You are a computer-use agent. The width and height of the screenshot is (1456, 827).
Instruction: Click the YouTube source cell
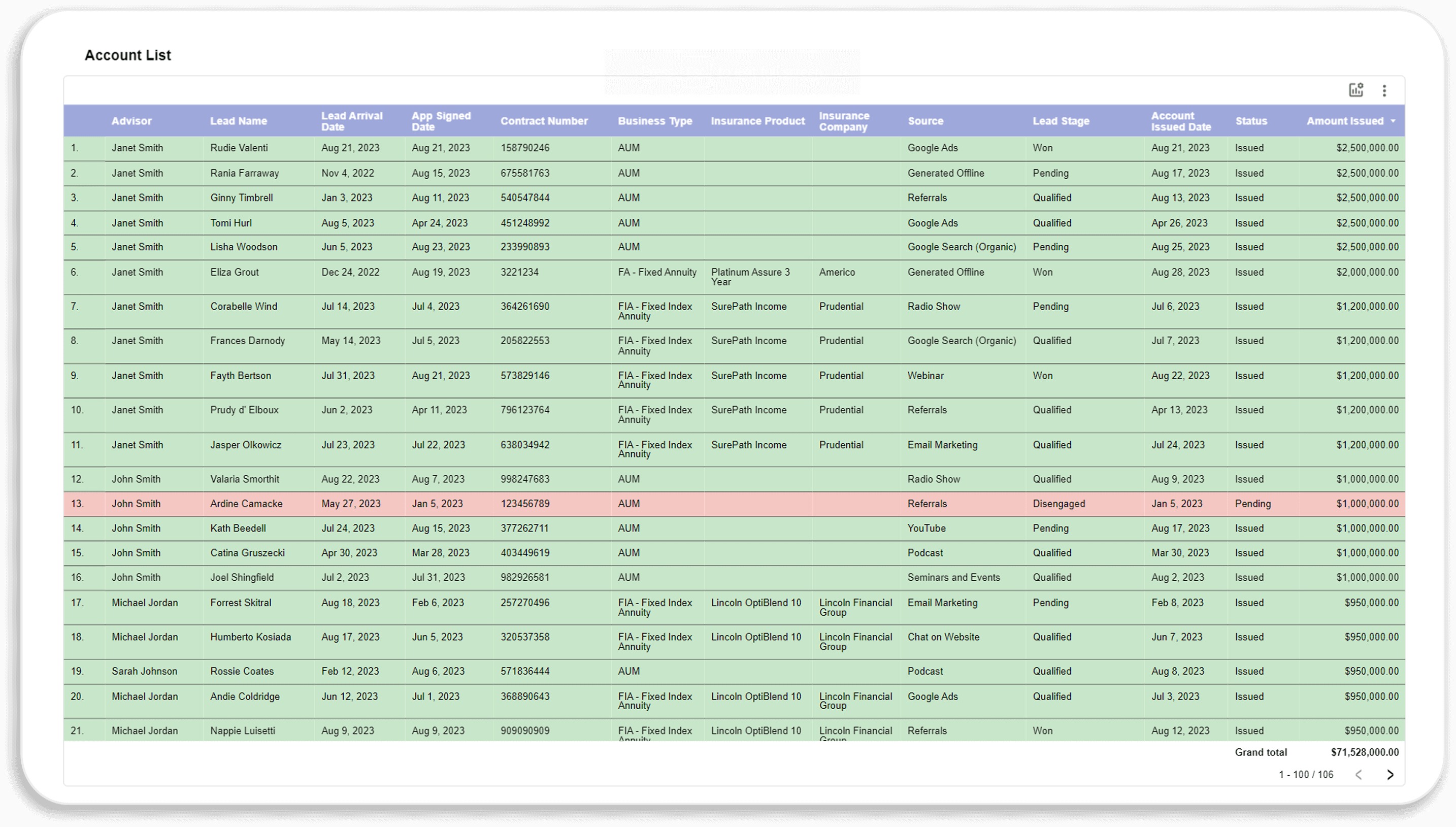pos(926,528)
